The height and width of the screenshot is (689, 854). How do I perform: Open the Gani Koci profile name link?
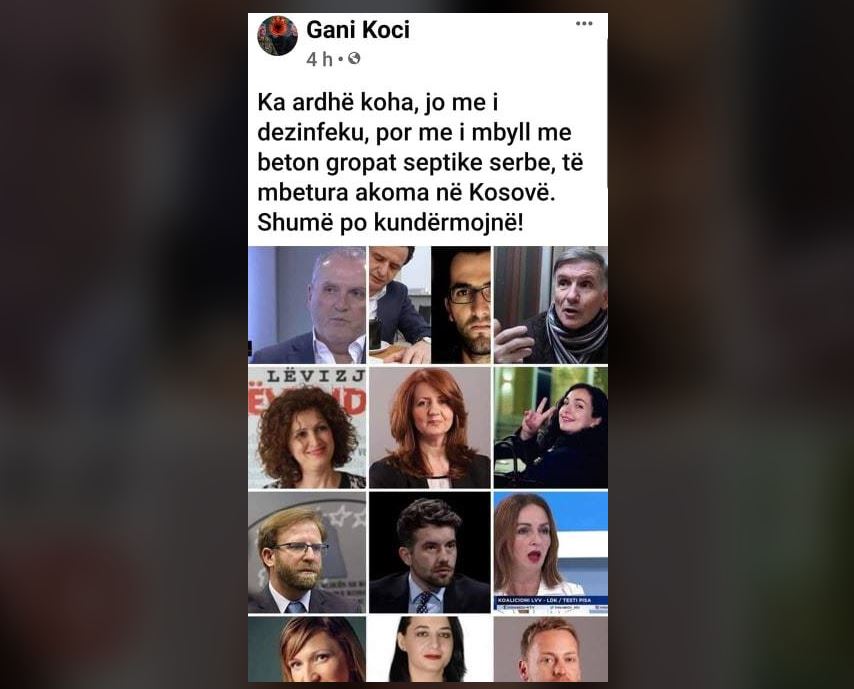(358, 30)
